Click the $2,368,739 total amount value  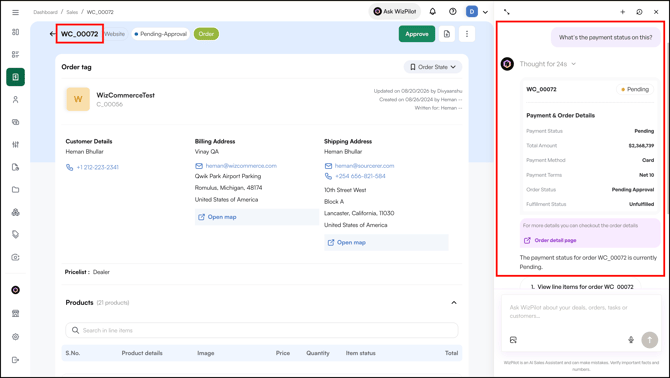coord(641,146)
